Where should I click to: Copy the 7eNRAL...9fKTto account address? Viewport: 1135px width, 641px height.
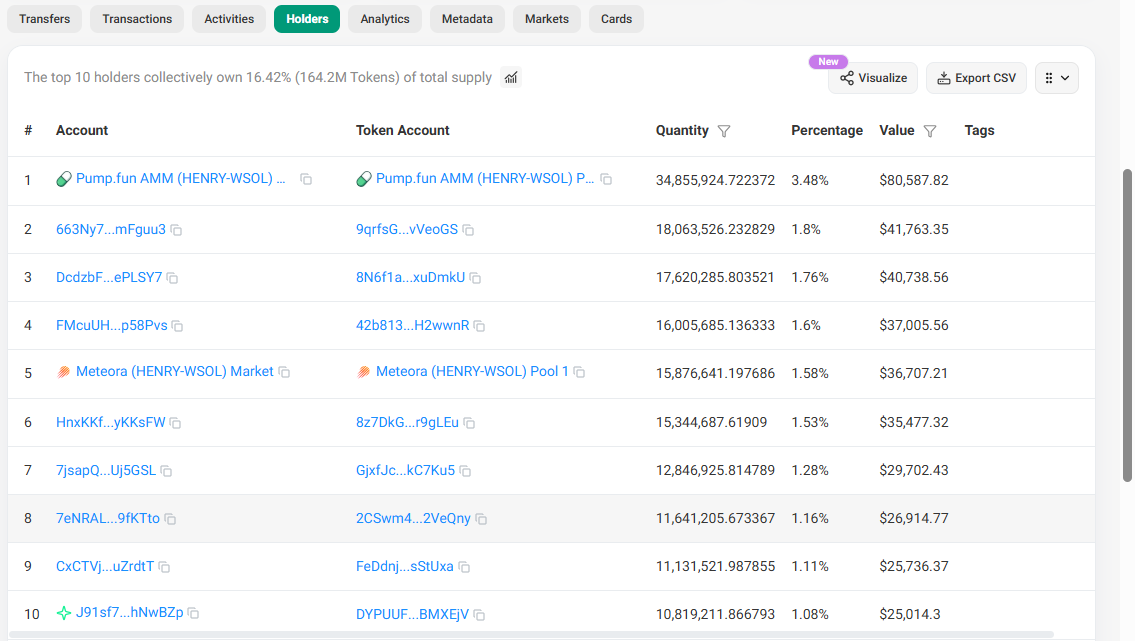pyautogui.click(x=170, y=518)
